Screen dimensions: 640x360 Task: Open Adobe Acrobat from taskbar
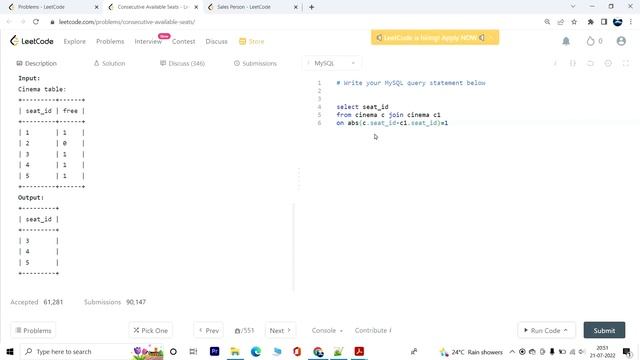(359, 351)
